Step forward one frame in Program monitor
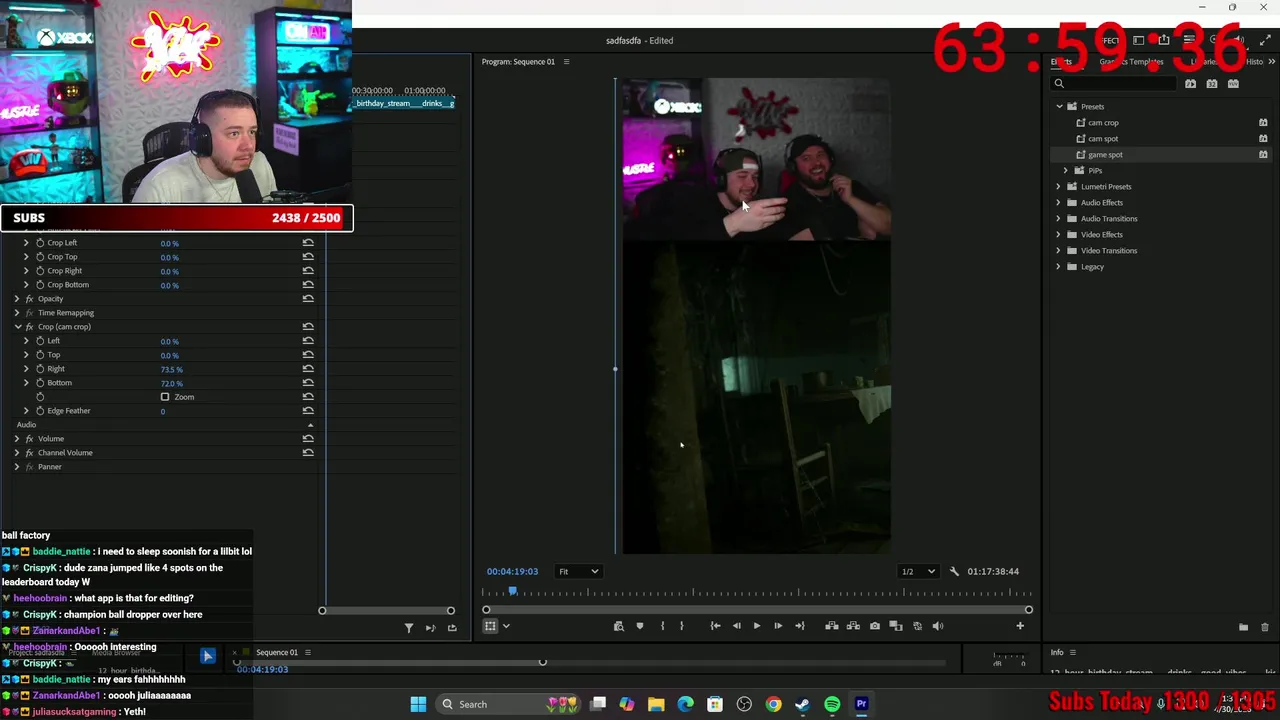 pyautogui.click(x=778, y=626)
